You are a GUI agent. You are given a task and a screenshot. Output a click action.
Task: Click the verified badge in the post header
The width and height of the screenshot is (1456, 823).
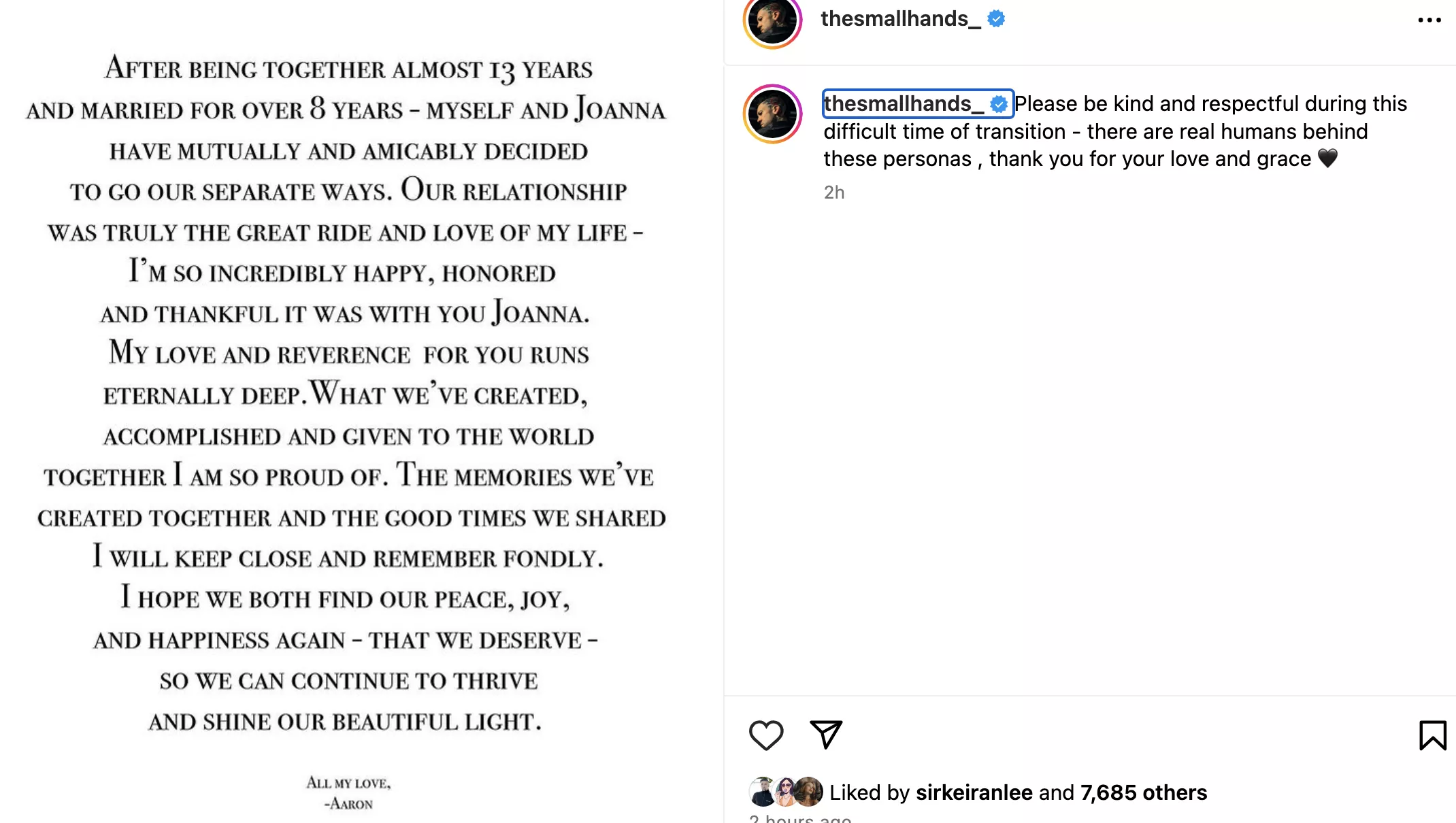(x=996, y=19)
